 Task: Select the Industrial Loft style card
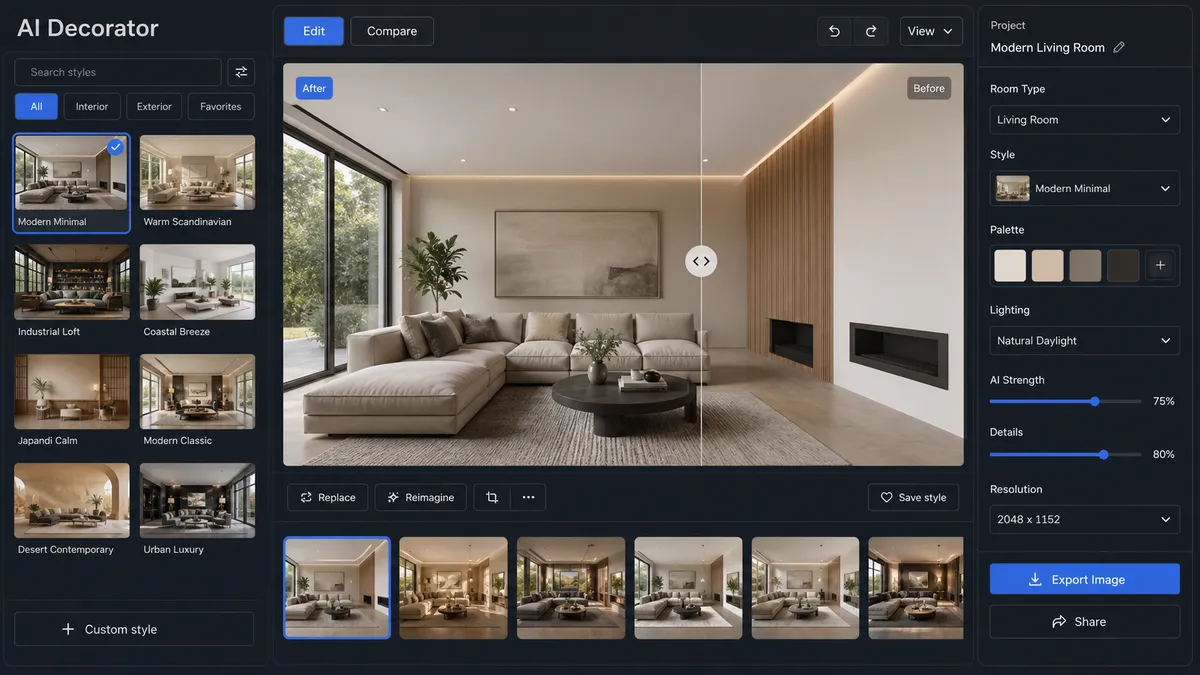71,292
